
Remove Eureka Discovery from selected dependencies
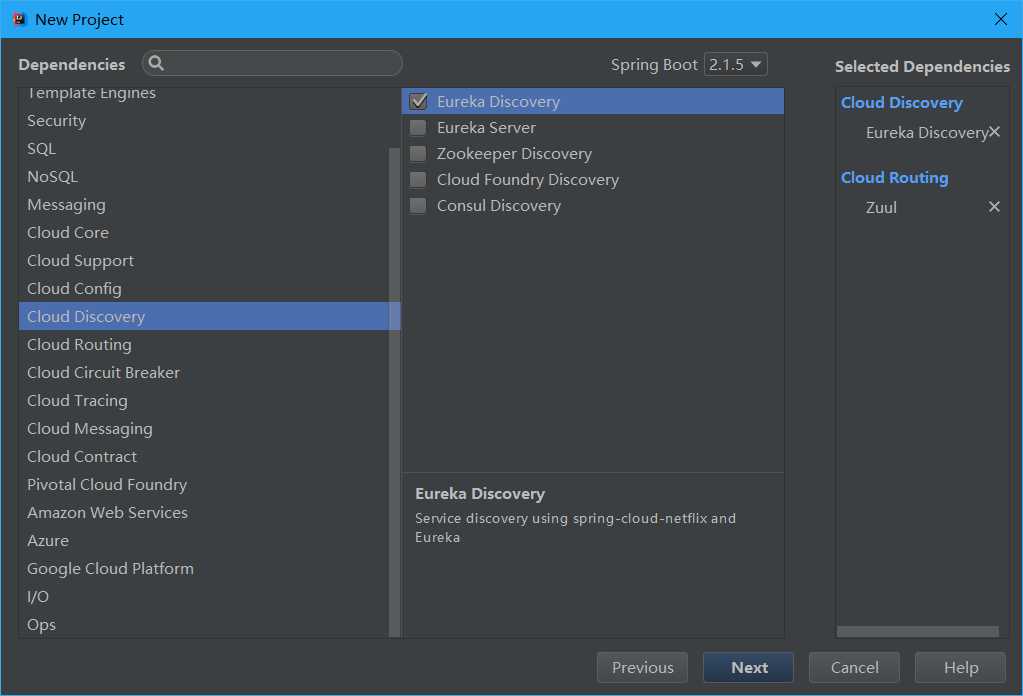click(x=994, y=132)
